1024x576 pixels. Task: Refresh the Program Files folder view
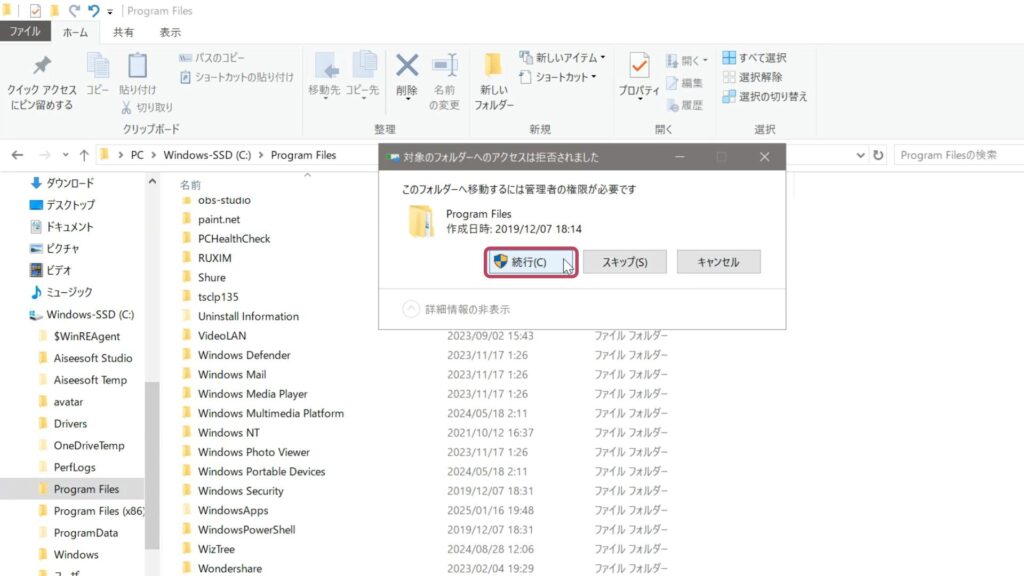(878, 155)
